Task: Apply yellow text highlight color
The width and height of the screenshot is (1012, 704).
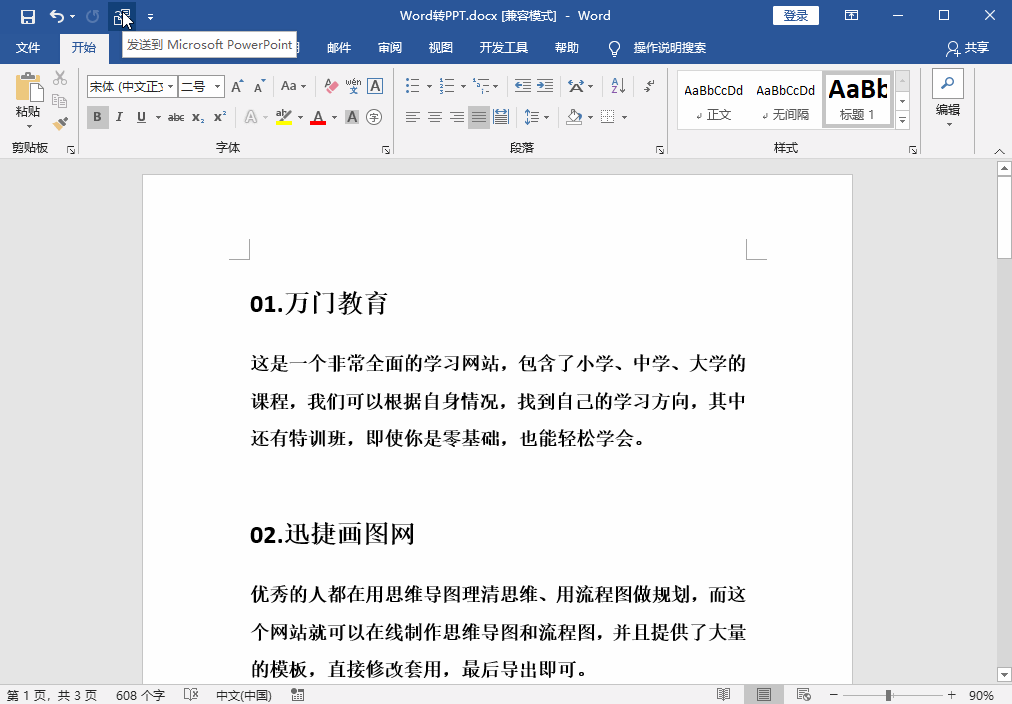Action: (284, 117)
